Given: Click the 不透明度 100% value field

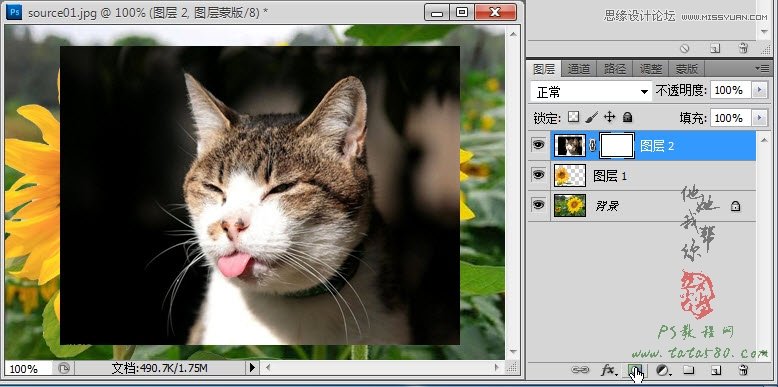Looking at the screenshot, I should pyautogui.click(x=732, y=90).
